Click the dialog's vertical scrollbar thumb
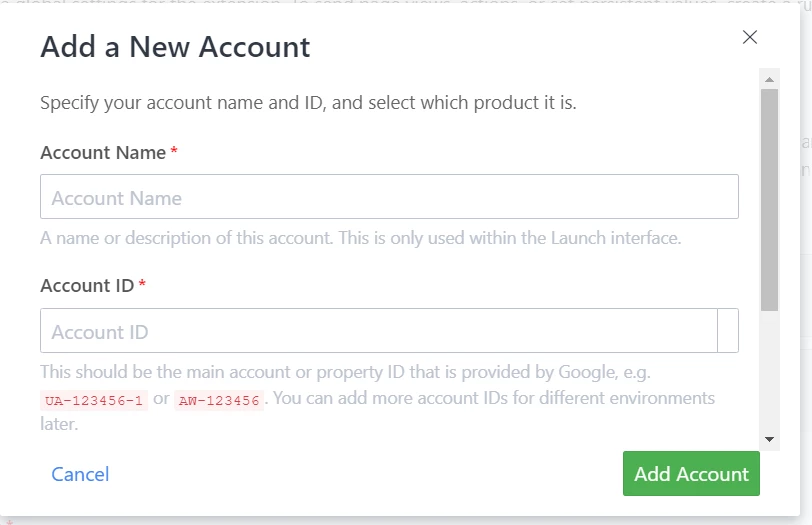 (769, 200)
